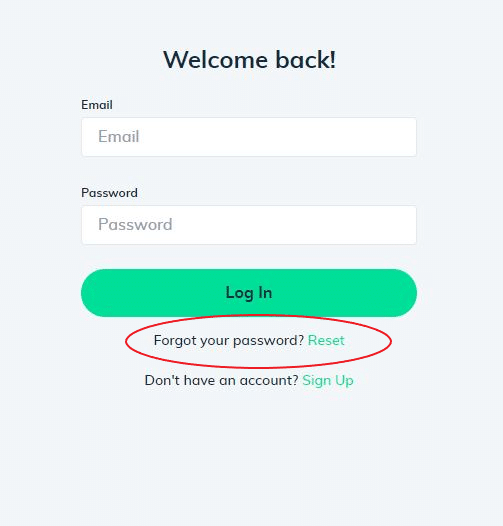
Task: Click the rounded Log In pill button
Action: tap(249, 293)
